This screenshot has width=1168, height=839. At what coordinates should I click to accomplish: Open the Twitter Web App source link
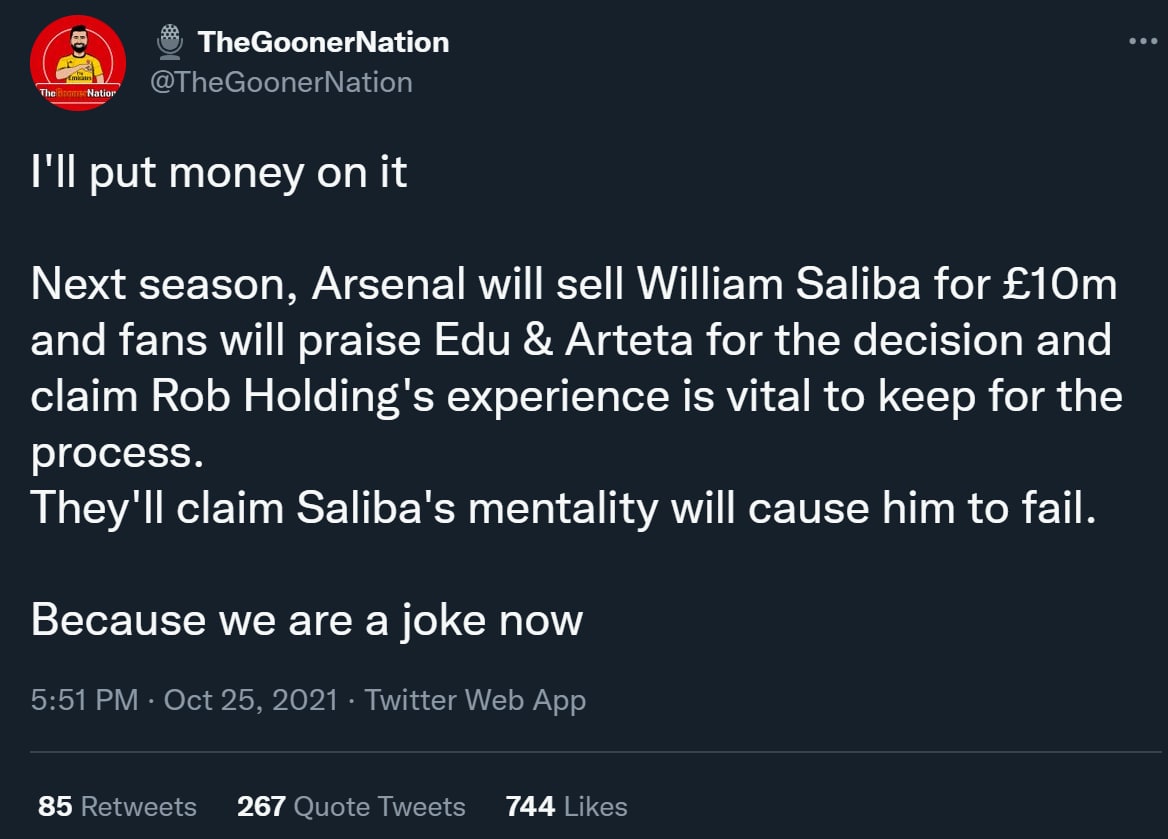pyautogui.click(x=475, y=700)
